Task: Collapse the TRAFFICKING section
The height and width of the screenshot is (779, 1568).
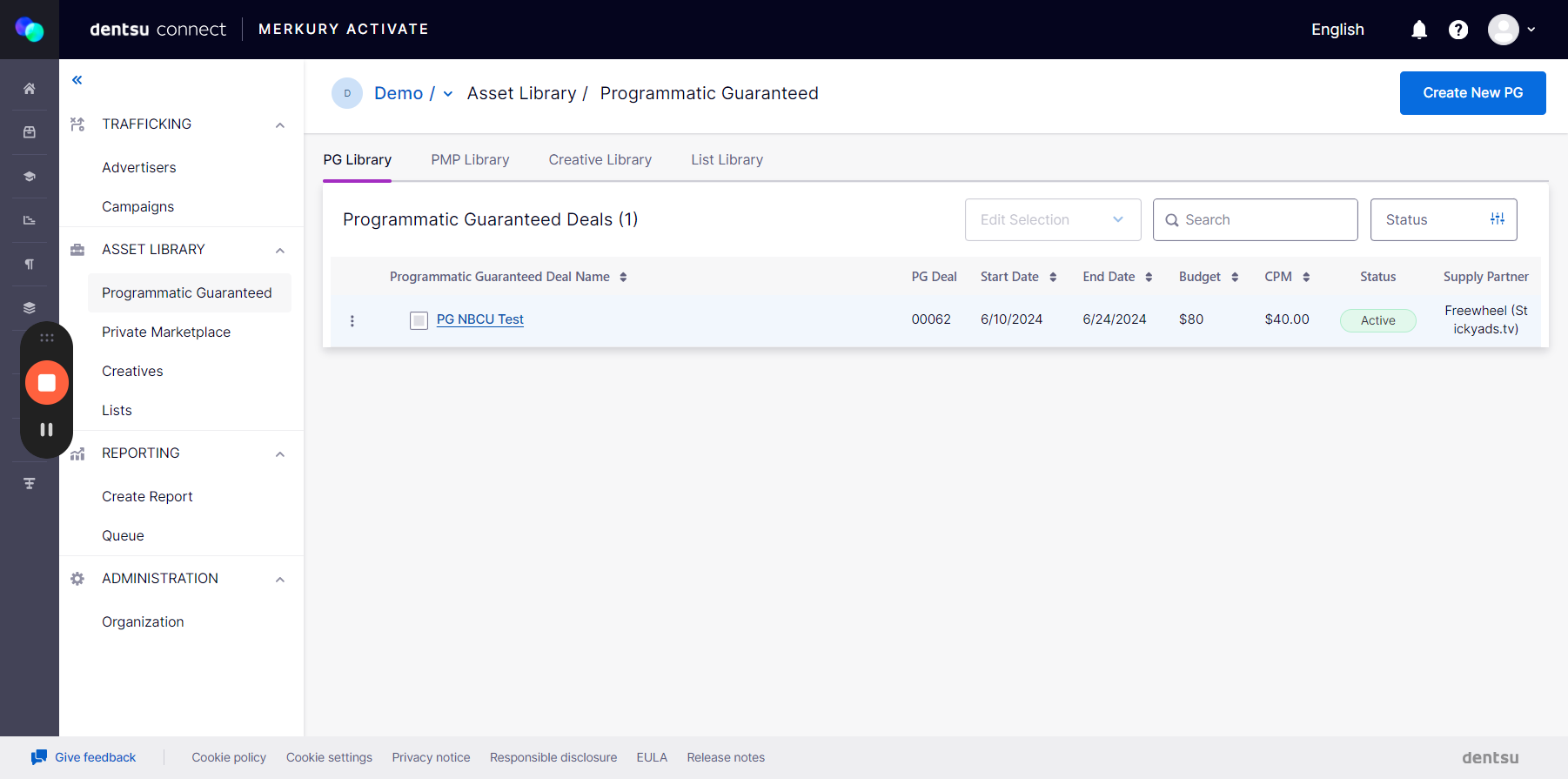Action: pyautogui.click(x=280, y=124)
